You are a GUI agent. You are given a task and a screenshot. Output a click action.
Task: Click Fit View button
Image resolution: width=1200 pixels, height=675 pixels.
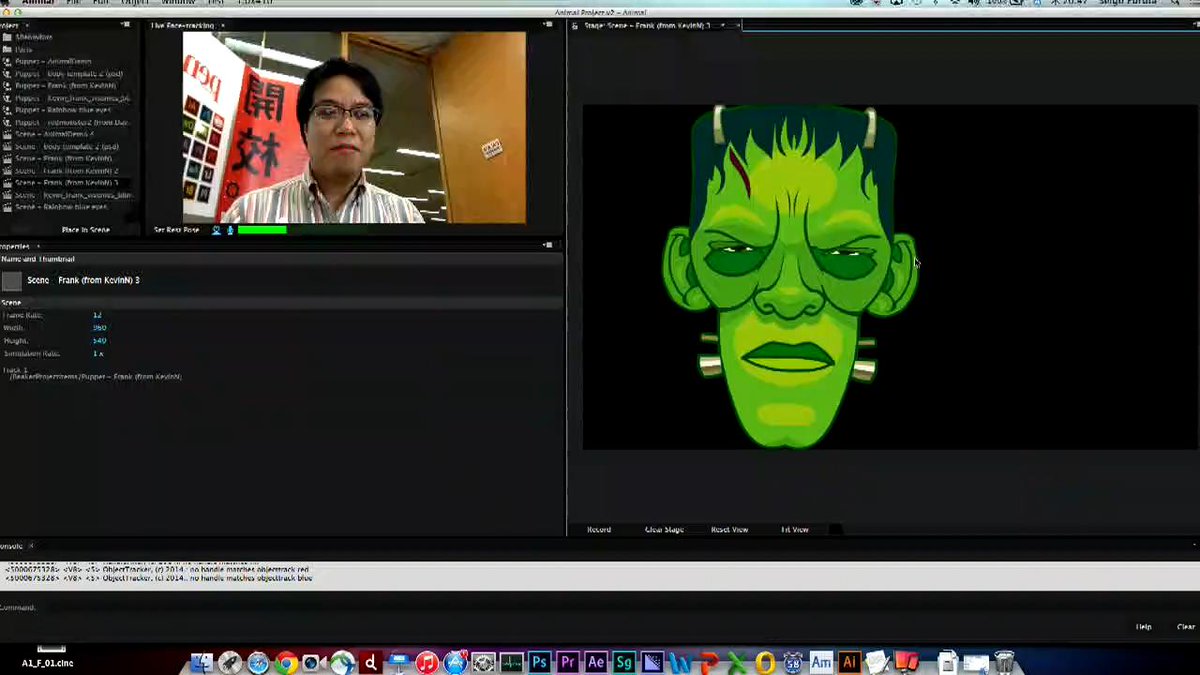795,529
